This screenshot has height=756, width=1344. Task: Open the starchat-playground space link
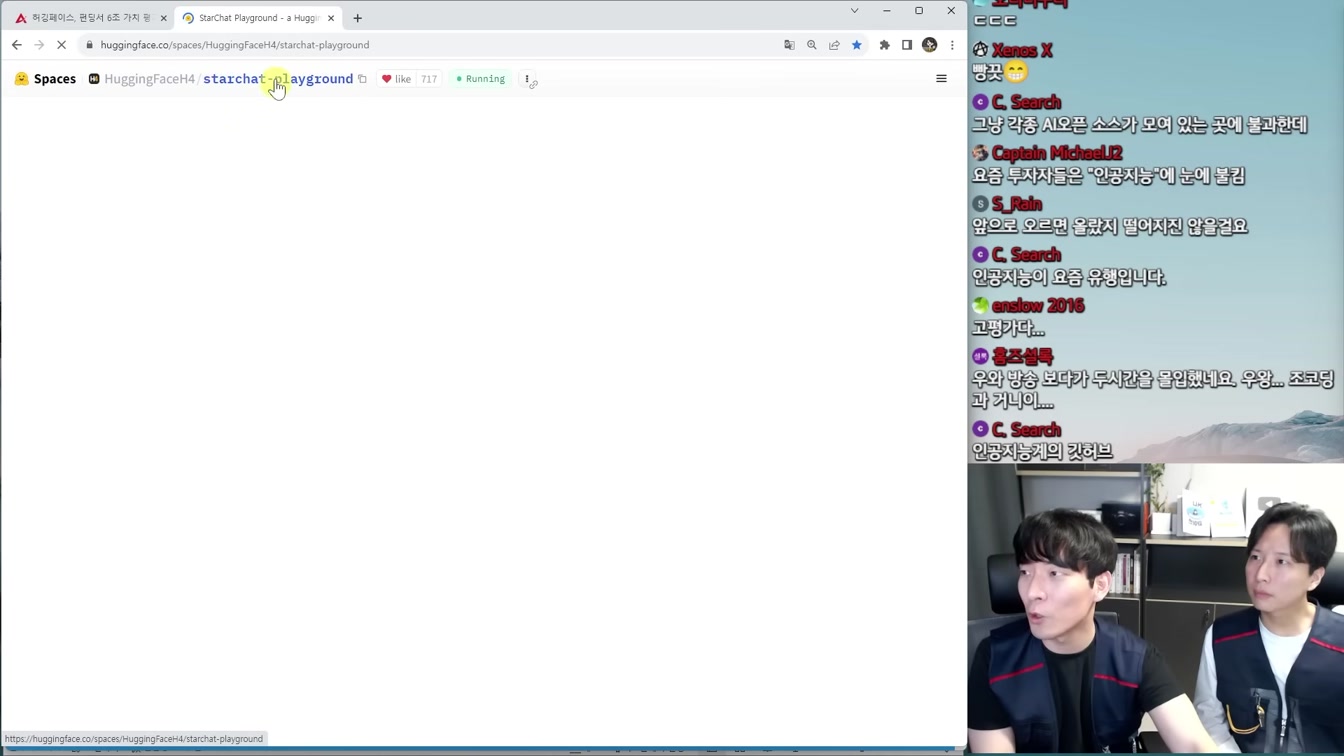coord(278,79)
